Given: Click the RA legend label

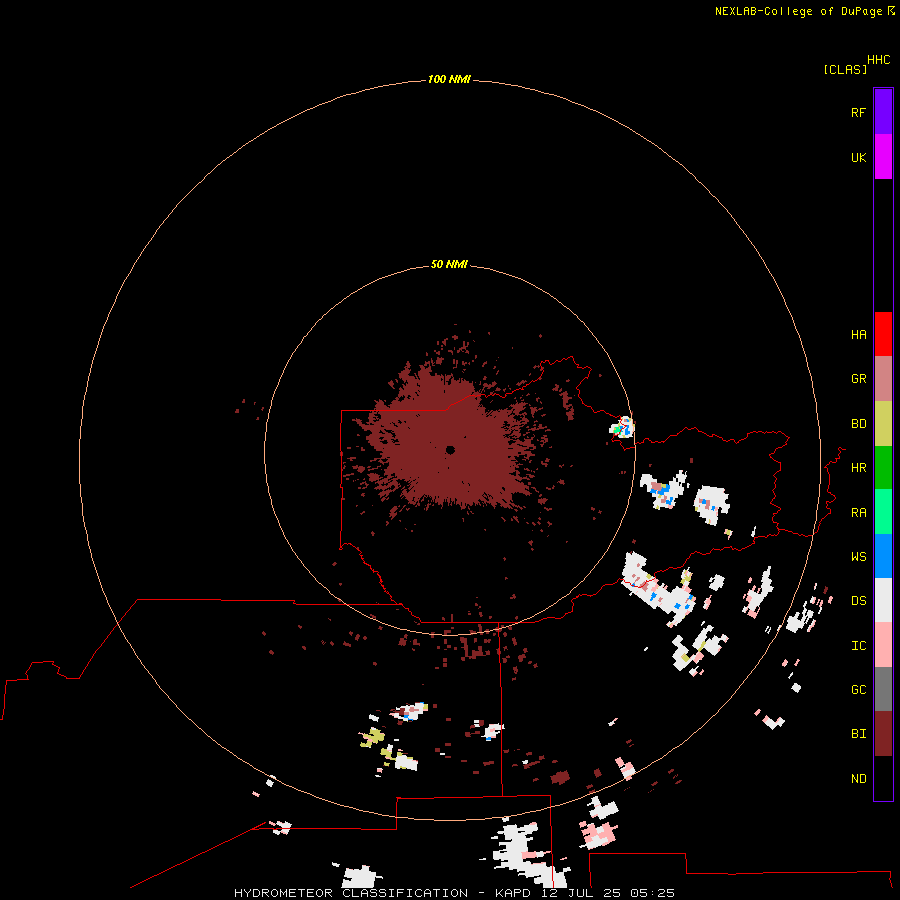Looking at the screenshot, I should pos(858,513).
